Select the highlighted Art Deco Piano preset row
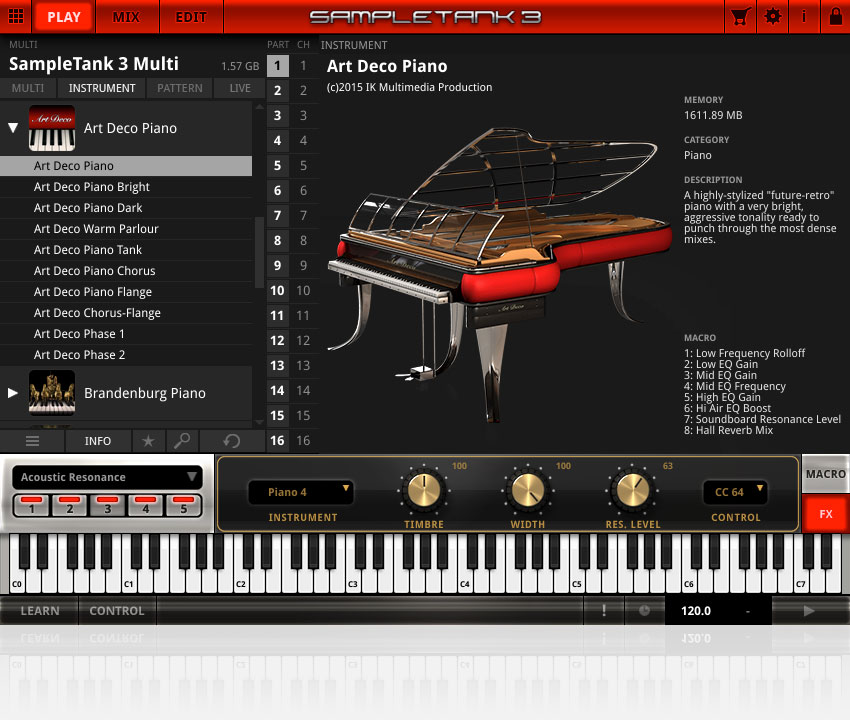This screenshot has width=850, height=720. point(126,166)
